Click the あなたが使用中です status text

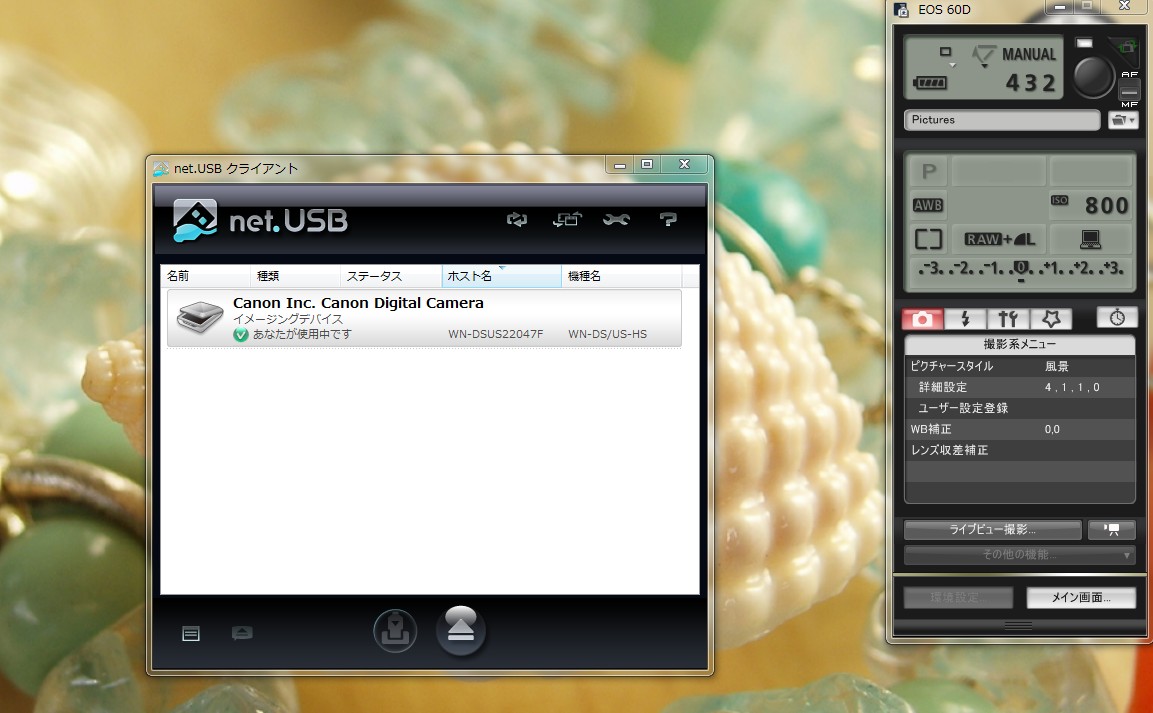pyautogui.click(x=302, y=334)
